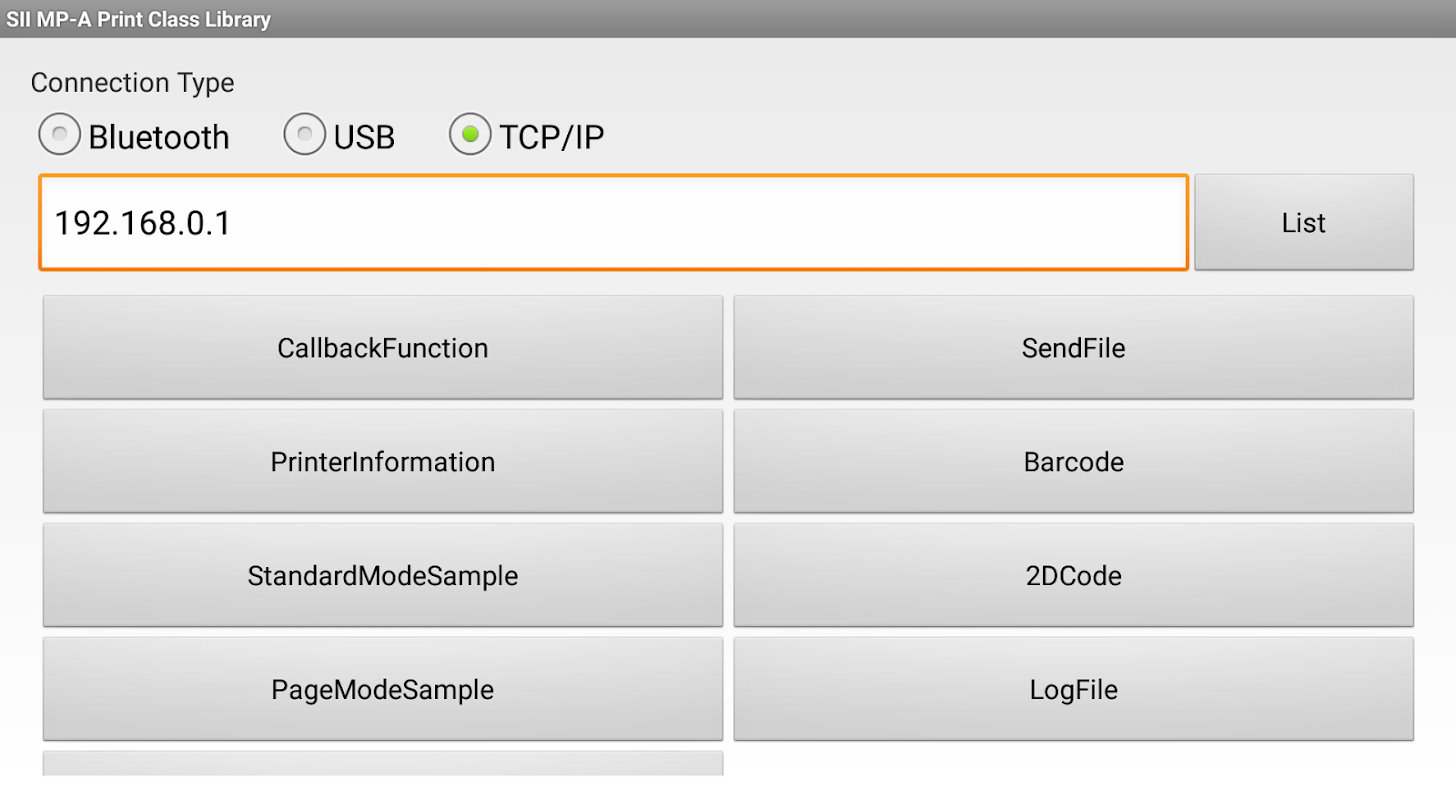
Task: Tap the SendFile button
Action: [x=1073, y=348]
